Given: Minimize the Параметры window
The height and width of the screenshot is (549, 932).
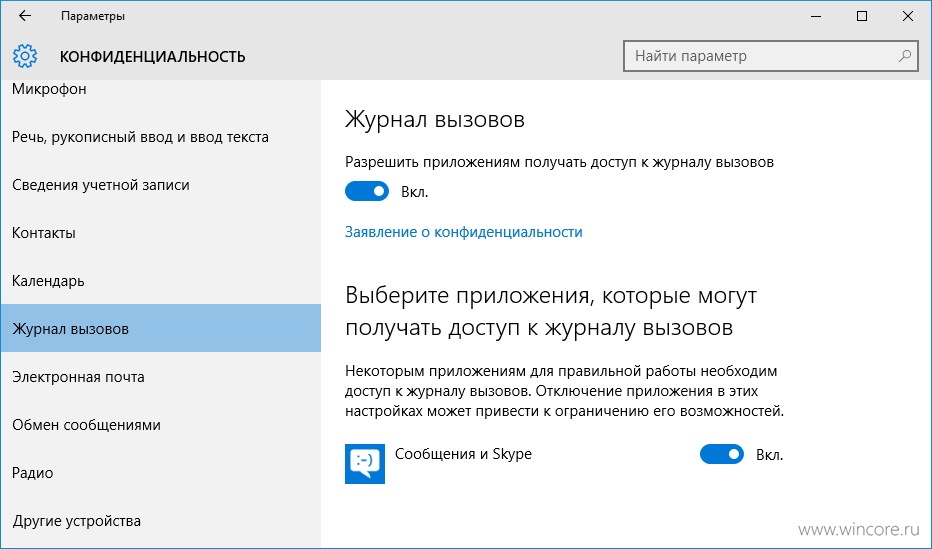Looking at the screenshot, I should (x=816, y=16).
